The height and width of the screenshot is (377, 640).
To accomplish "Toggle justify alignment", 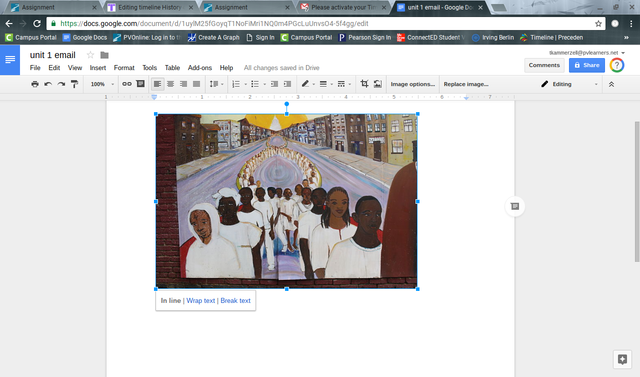I will [x=196, y=84].
